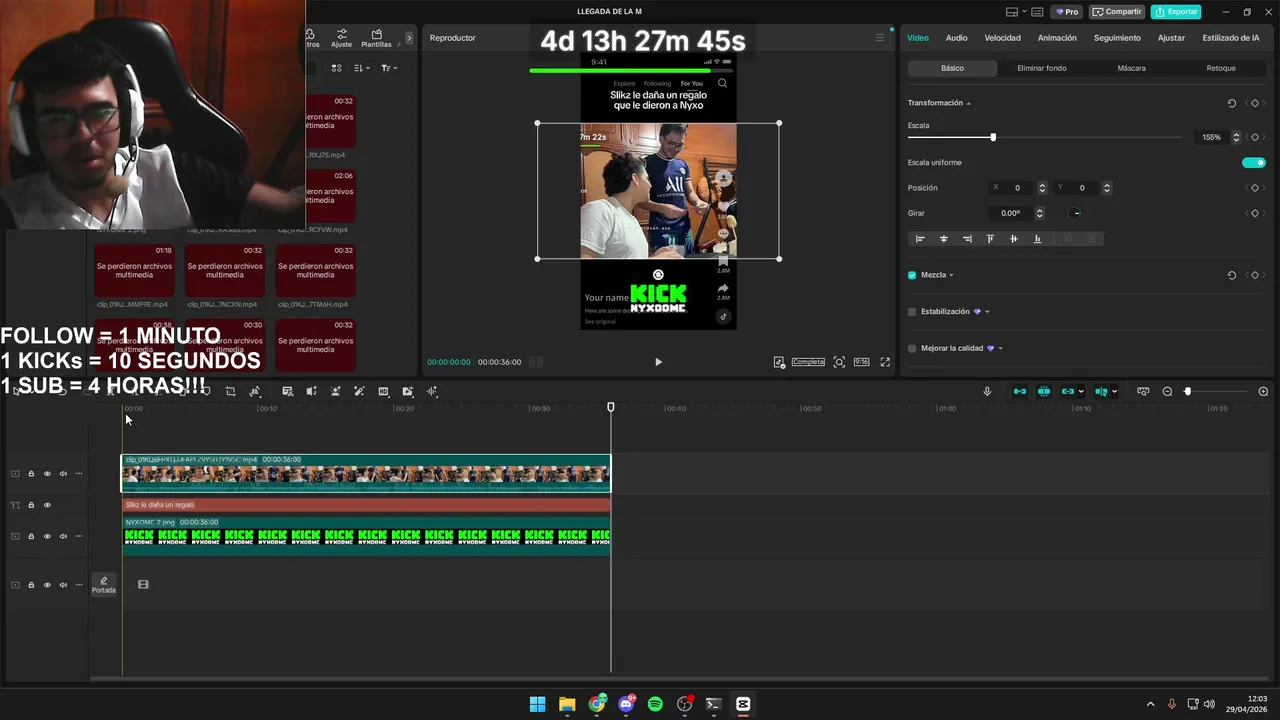Open the media filter dropdown
The image size is (1280, 720).
pos(389,68)
